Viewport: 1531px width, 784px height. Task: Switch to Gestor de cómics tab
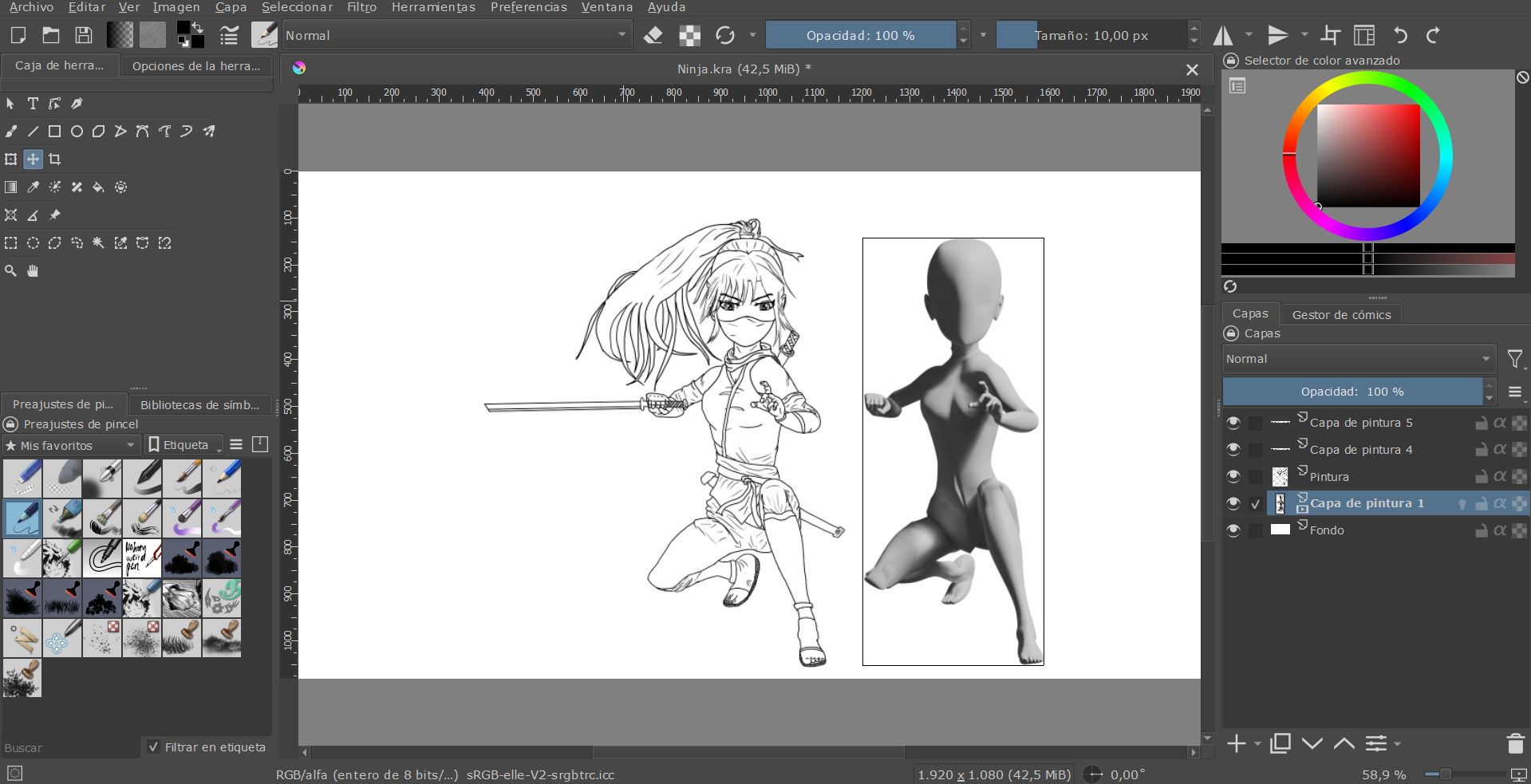point(1341,315)
